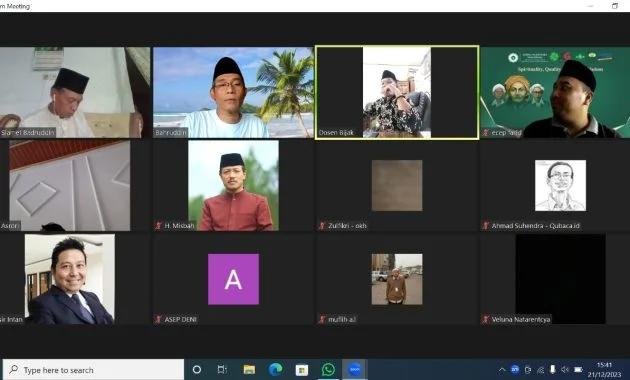This screenshot has height=380, width=630.
Task: Click the Type here to search box
Action: [93, 370]
